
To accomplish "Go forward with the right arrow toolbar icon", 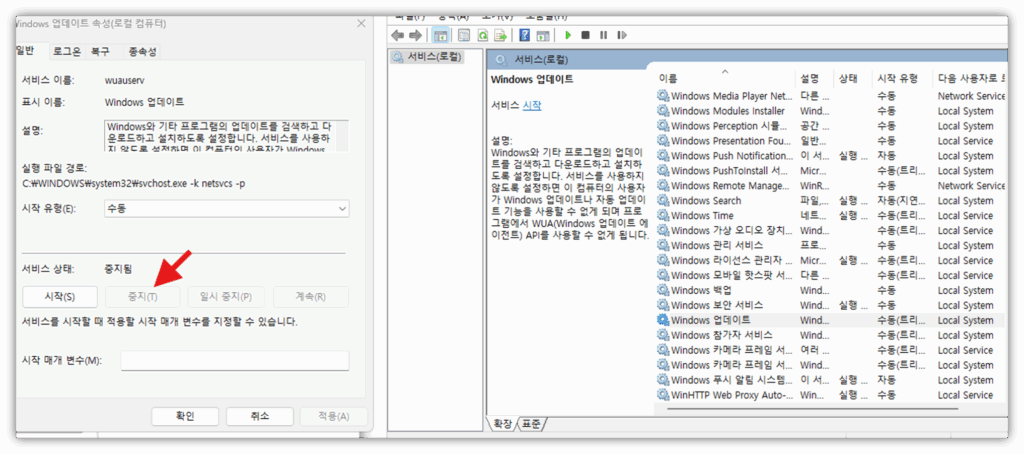I will tap(415, 35).
